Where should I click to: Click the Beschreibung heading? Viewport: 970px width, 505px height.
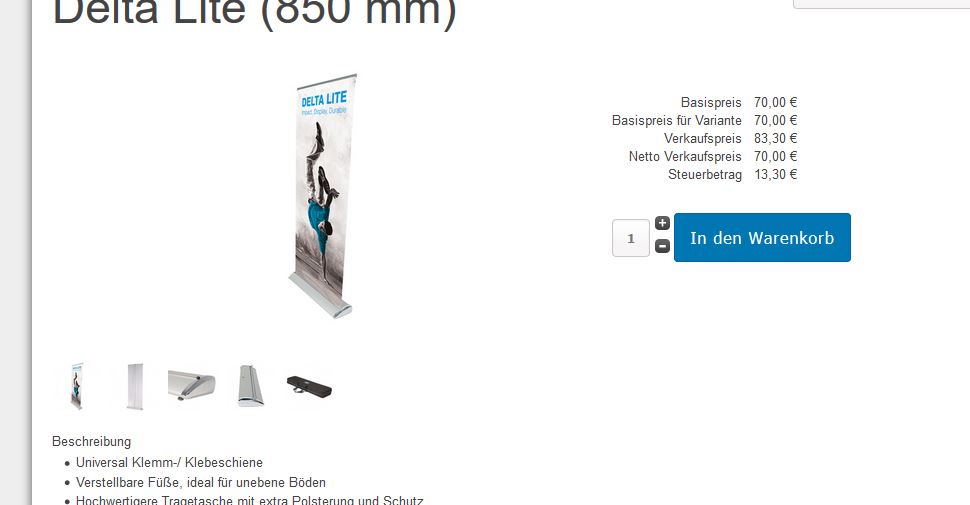(92, 441)
